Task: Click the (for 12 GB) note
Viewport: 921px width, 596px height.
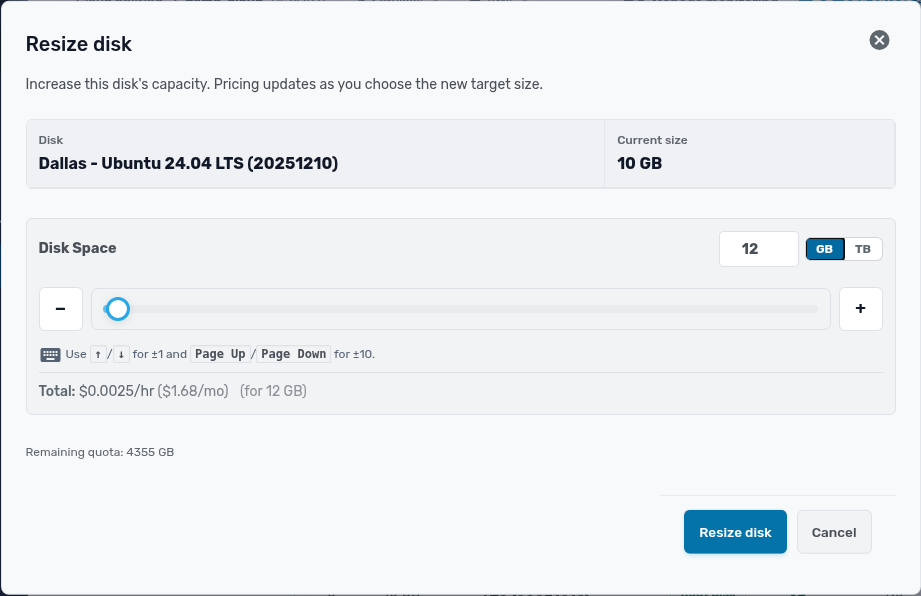Action: pyautogui.click(x=273, y=391)
